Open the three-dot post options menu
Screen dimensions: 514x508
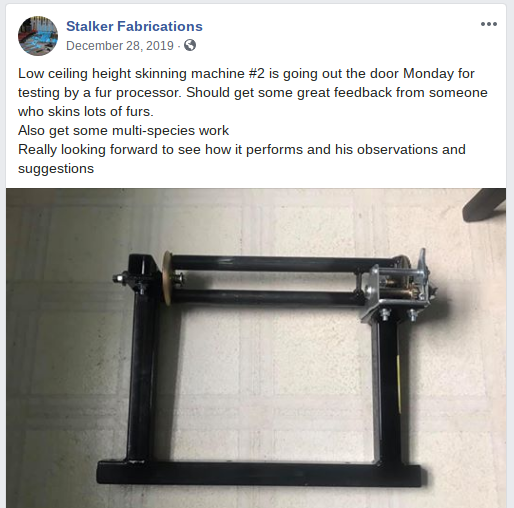tap(489, 24)
